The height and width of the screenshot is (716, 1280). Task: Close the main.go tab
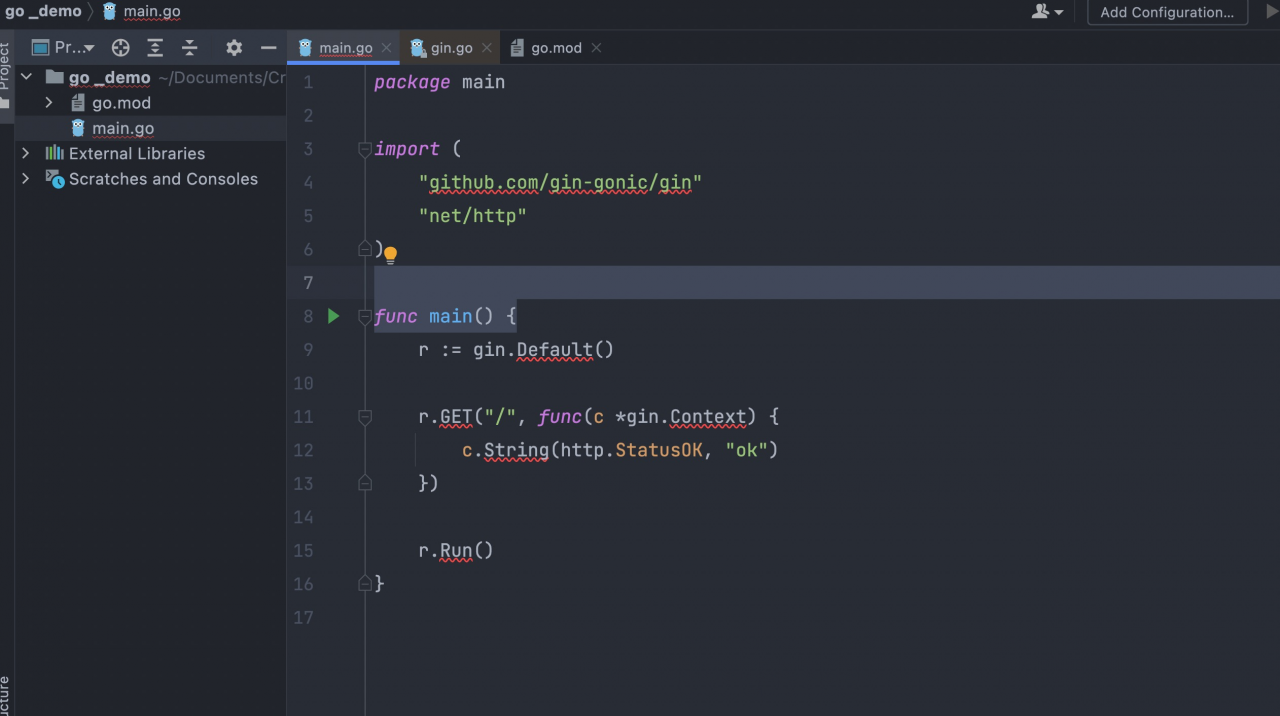388,48
